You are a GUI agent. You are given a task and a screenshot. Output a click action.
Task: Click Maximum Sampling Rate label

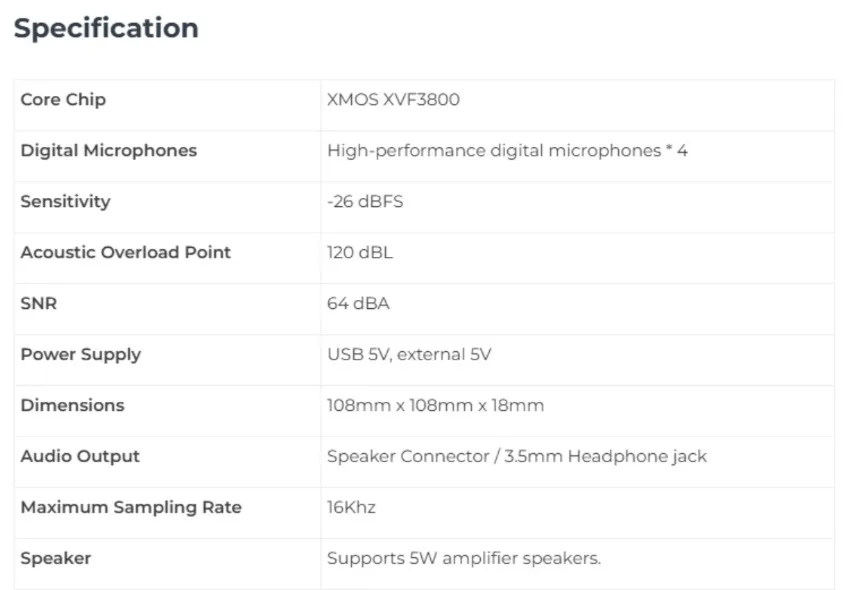(131, 508)
